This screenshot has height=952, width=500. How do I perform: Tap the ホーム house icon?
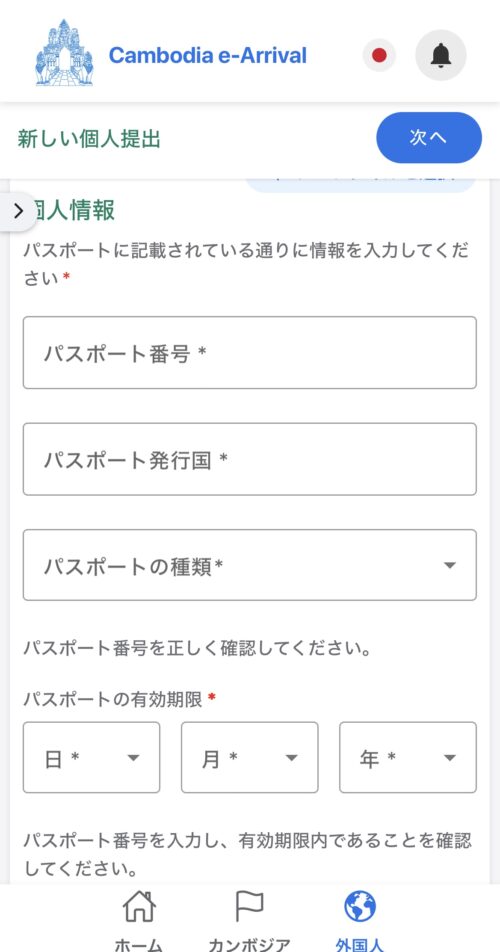pyautogui.click(x=139, y=907)
